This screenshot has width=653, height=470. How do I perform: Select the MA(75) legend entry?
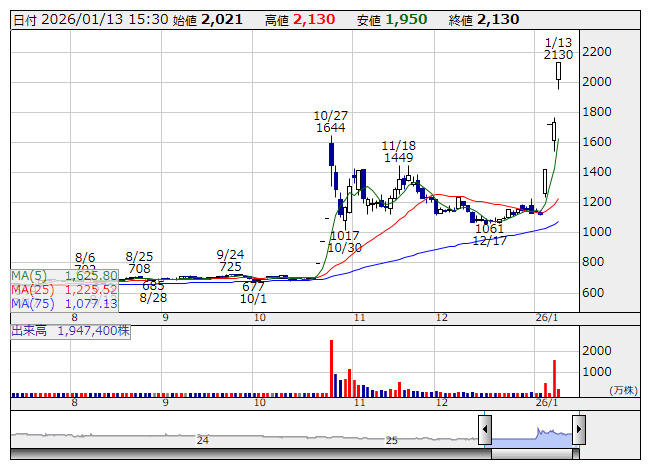pyautogui.click(x=65, y=303)
